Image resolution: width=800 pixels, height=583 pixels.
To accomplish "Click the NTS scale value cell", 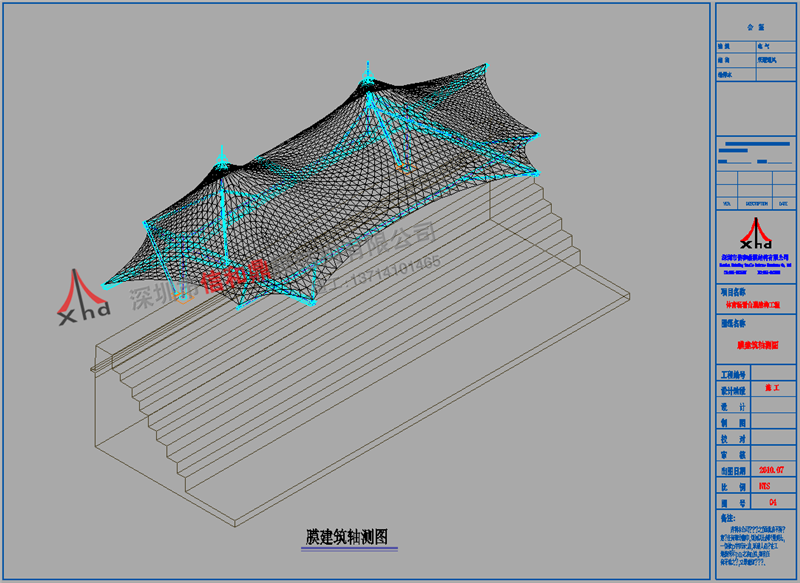I will tap(769, 485).
